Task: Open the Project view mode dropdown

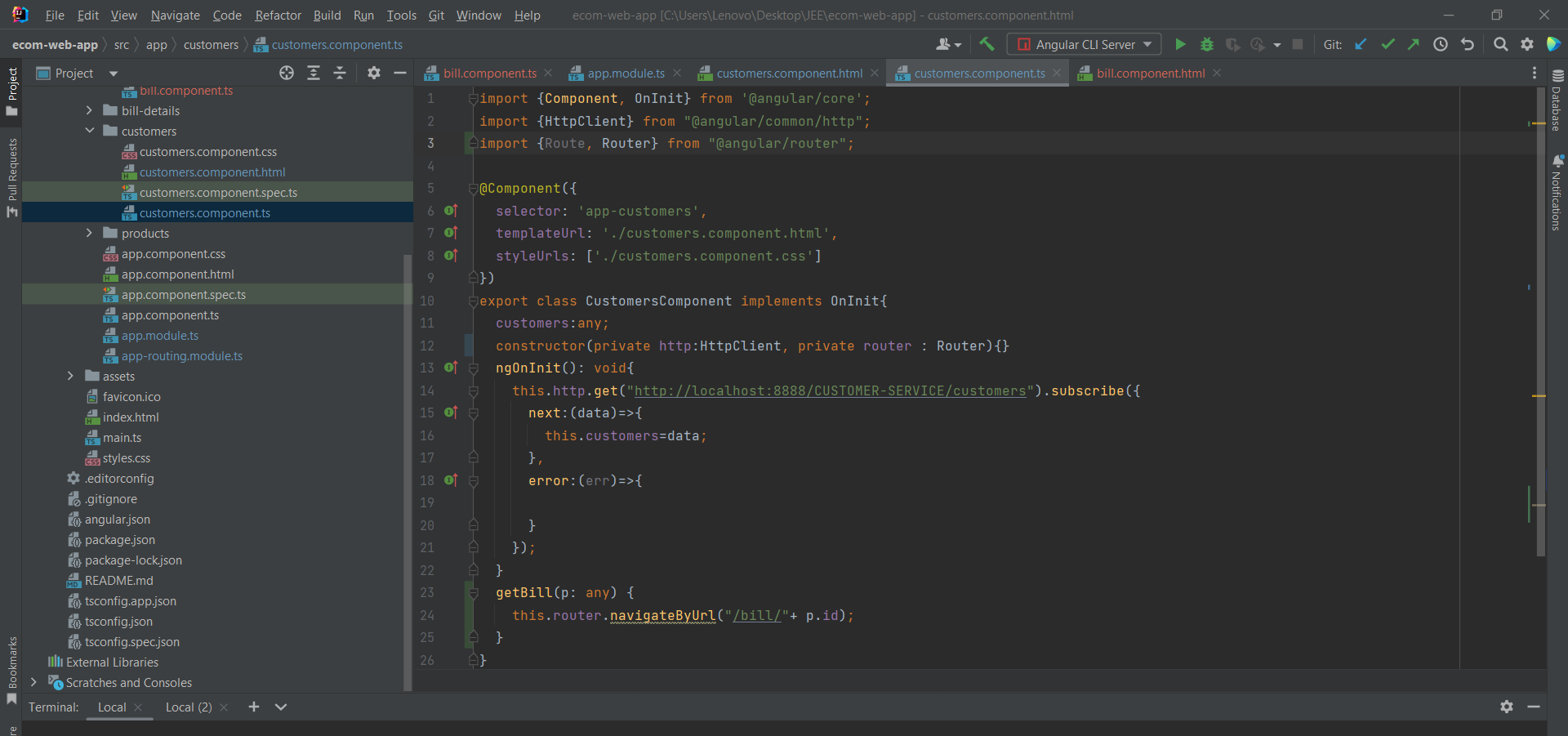Action: tap(112, 73)
